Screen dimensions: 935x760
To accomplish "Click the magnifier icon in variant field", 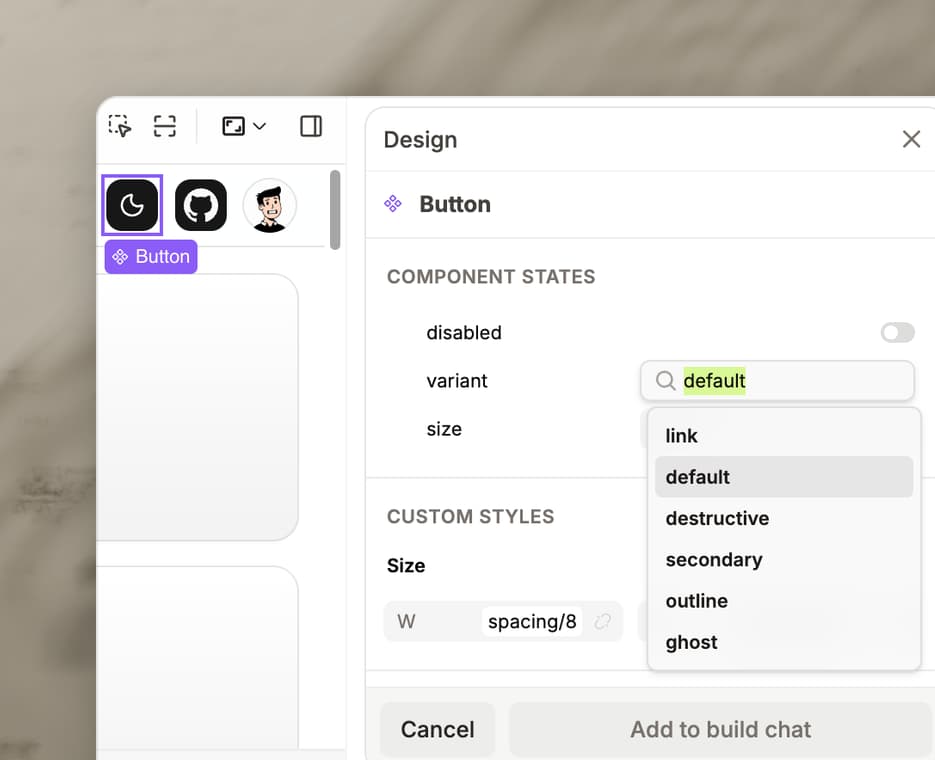I will pos(665,380).
